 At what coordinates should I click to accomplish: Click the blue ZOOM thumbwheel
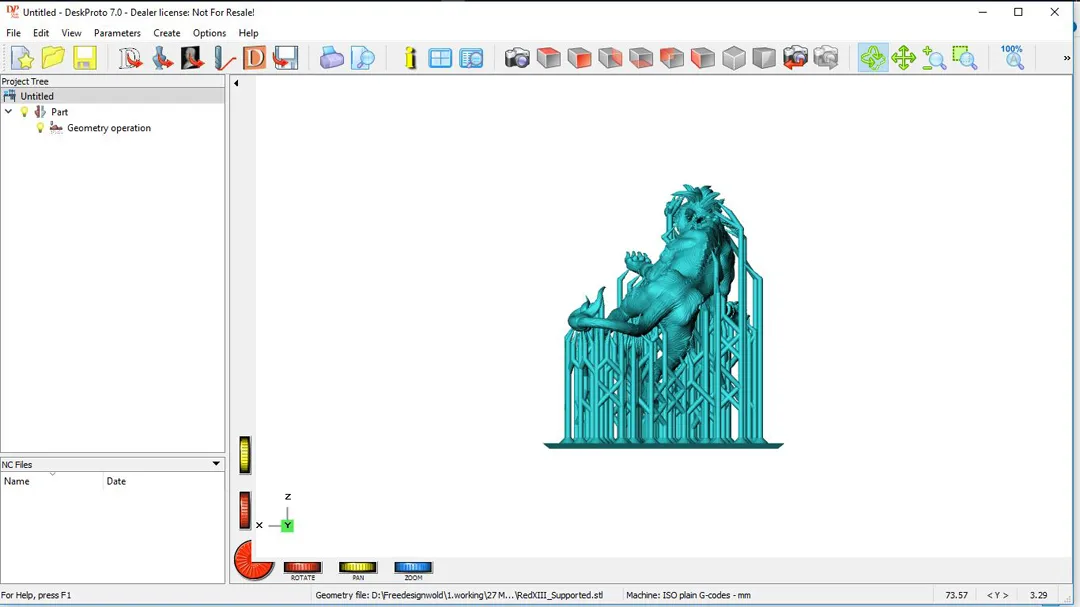point(413,567)
